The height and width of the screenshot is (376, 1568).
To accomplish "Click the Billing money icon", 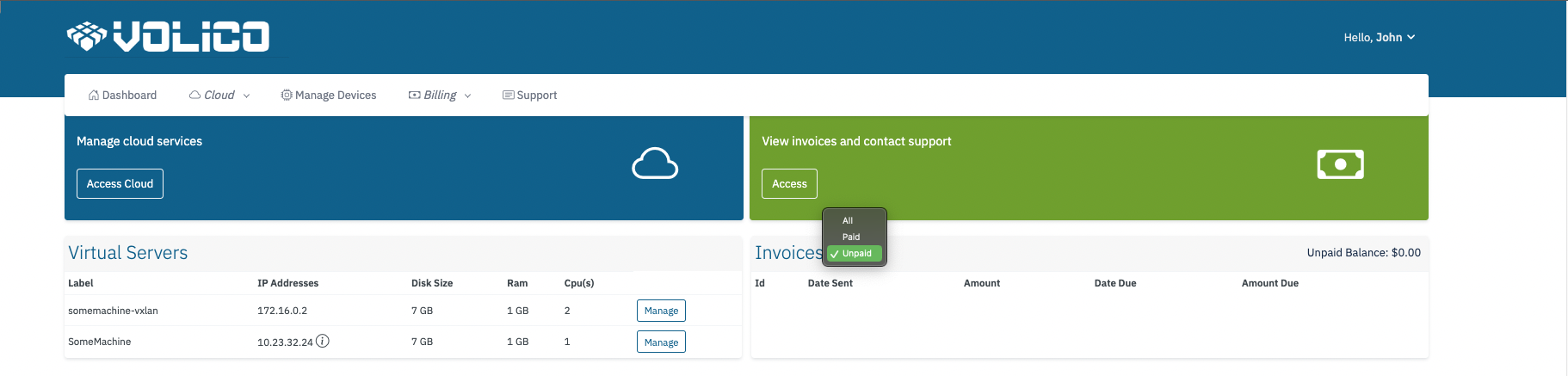I will tap(414, 96).
